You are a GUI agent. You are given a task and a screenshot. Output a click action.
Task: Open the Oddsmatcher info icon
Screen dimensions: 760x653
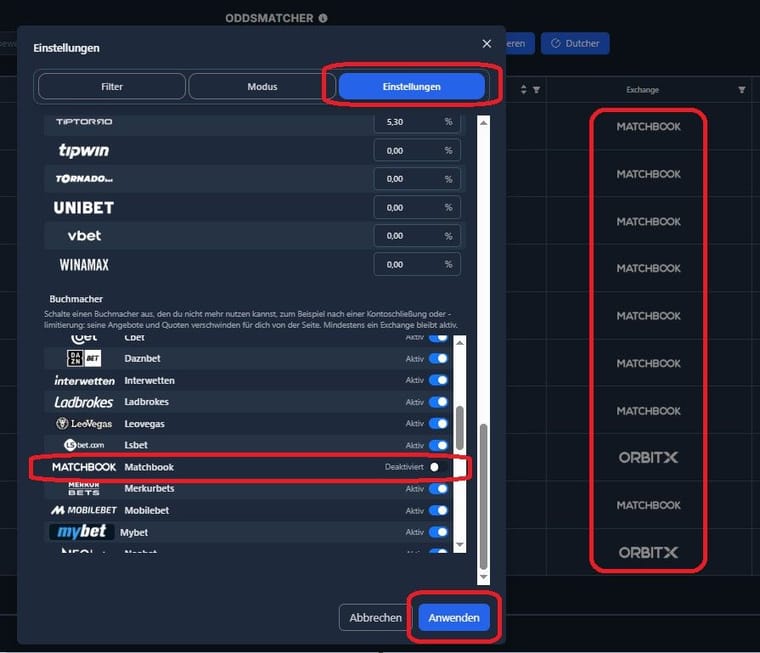(x=323, y=18)
